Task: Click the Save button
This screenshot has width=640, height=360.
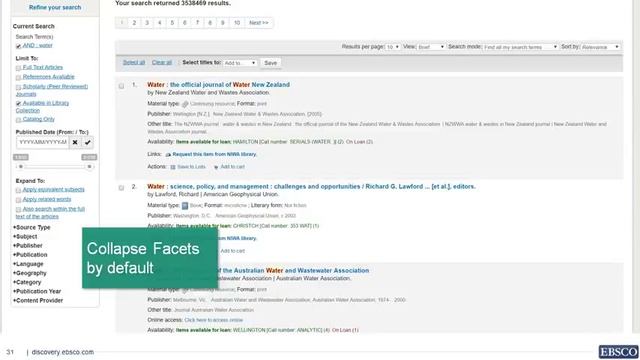Action: point(271,63)
